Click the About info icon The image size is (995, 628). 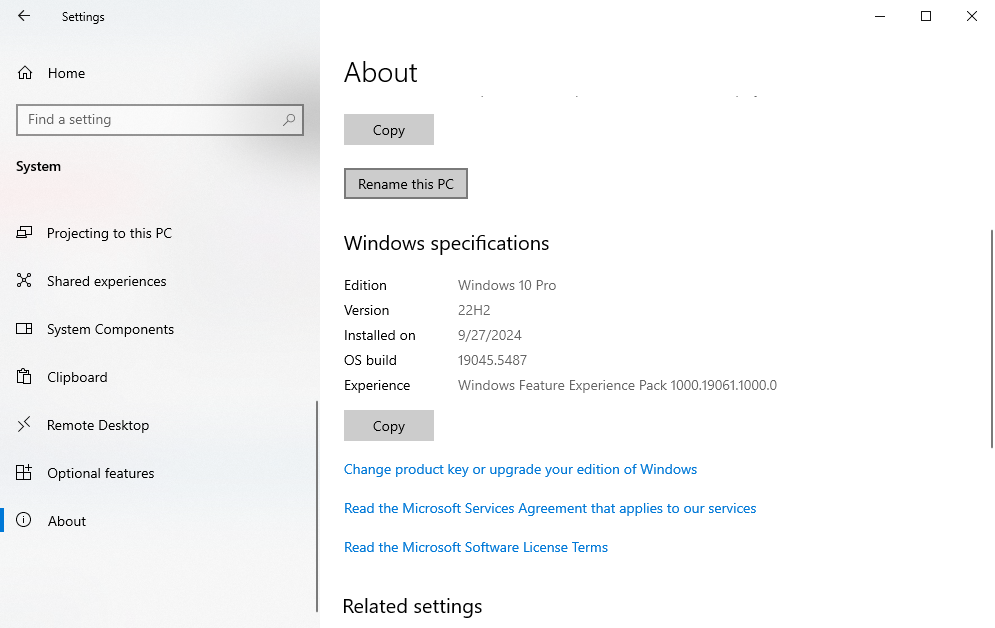[x=23, y=520]
